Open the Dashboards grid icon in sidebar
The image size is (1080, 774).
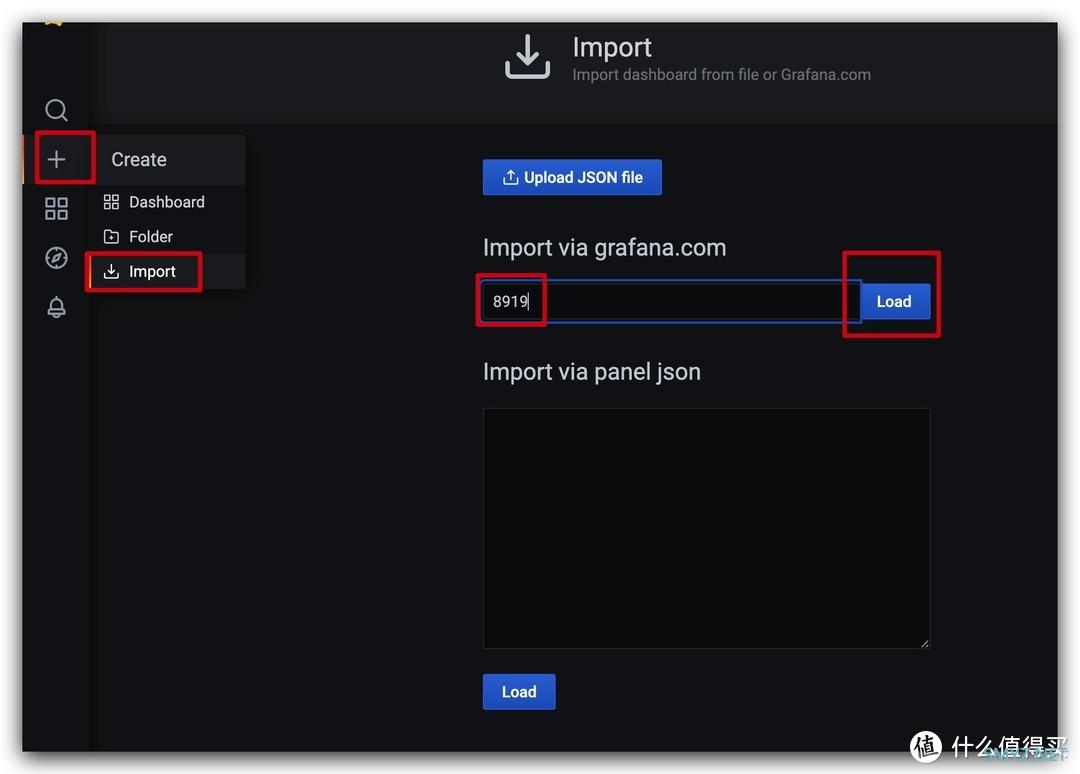(x=56, y=208)
